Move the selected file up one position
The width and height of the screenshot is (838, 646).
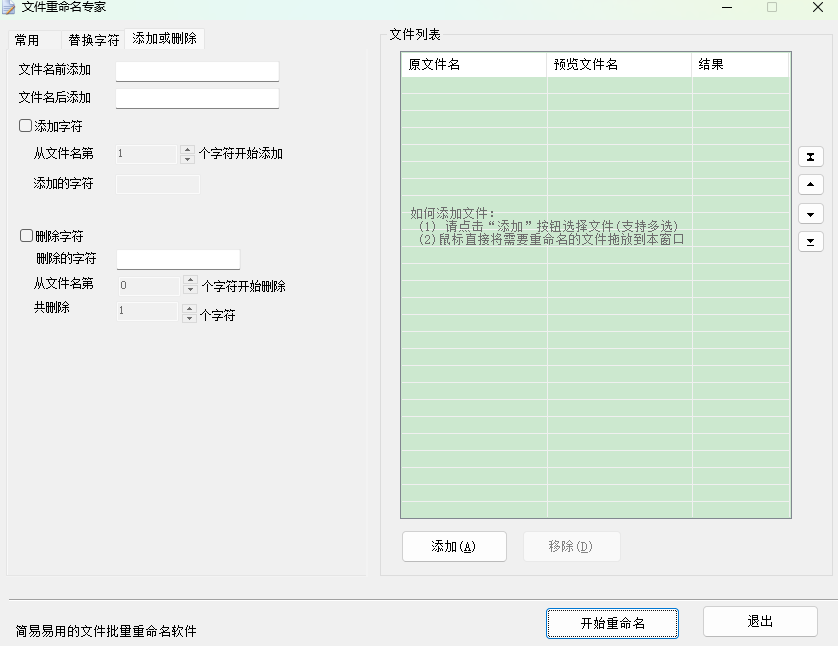810,184
